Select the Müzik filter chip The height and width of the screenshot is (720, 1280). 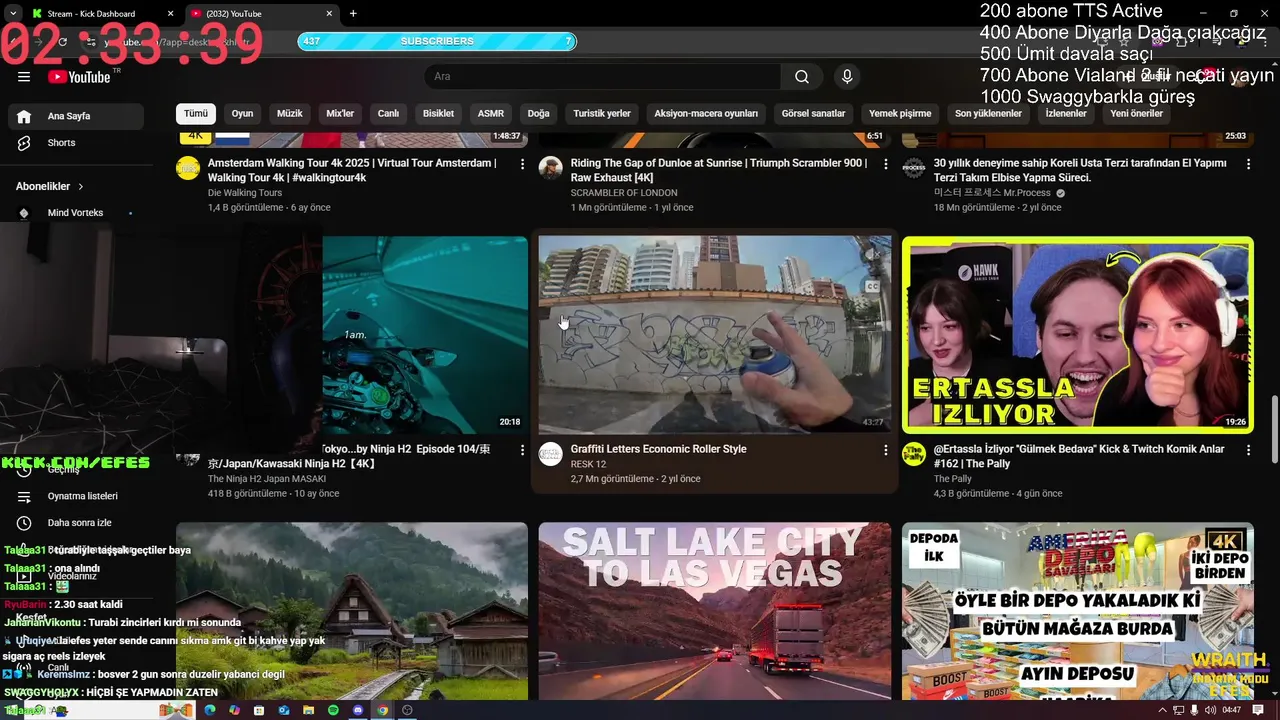pyautogui.click(x=290, y=114)
